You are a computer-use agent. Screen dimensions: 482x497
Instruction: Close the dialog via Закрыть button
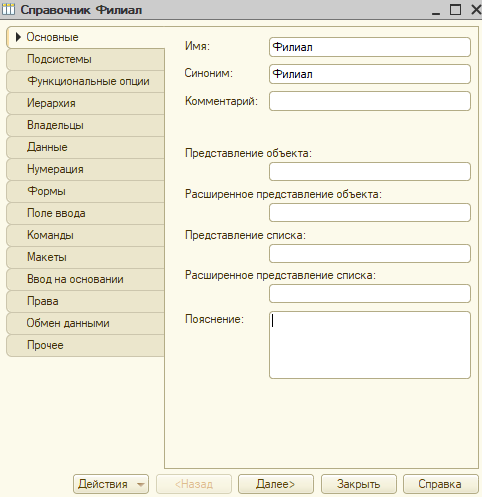(x=359, y=484)
